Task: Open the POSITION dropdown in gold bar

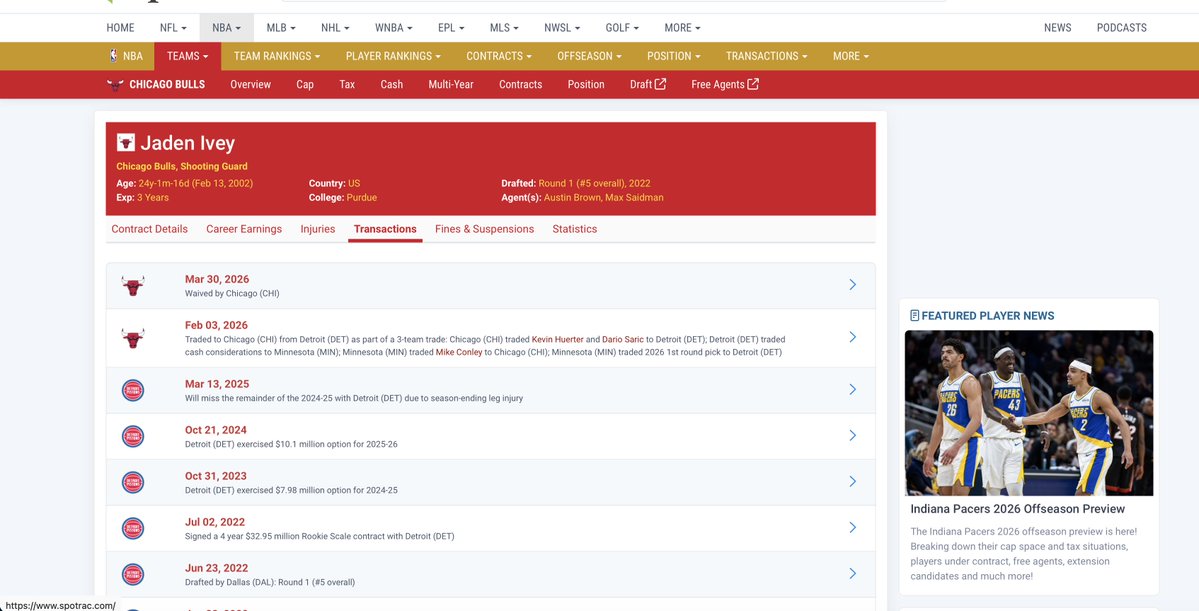Action: pos(674,56)
